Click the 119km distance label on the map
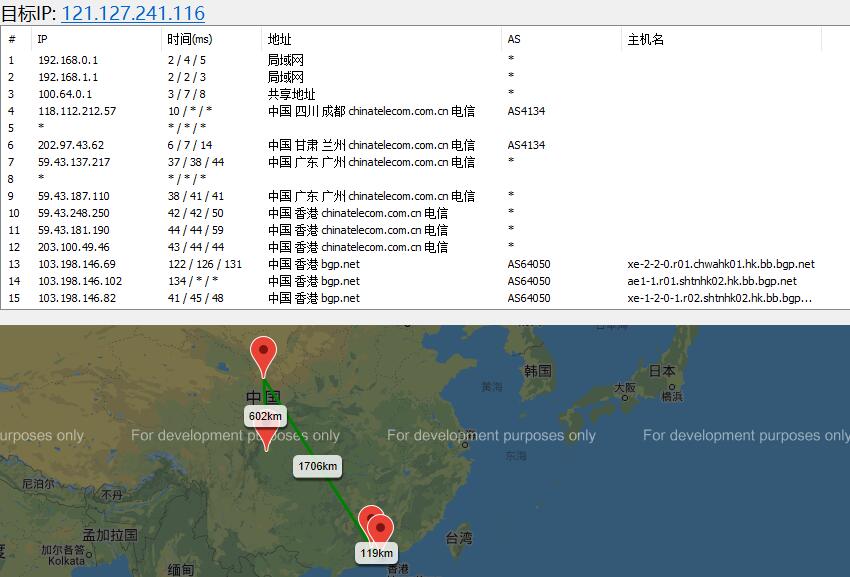This screenshot has width=850, height=577. [376, 553]
